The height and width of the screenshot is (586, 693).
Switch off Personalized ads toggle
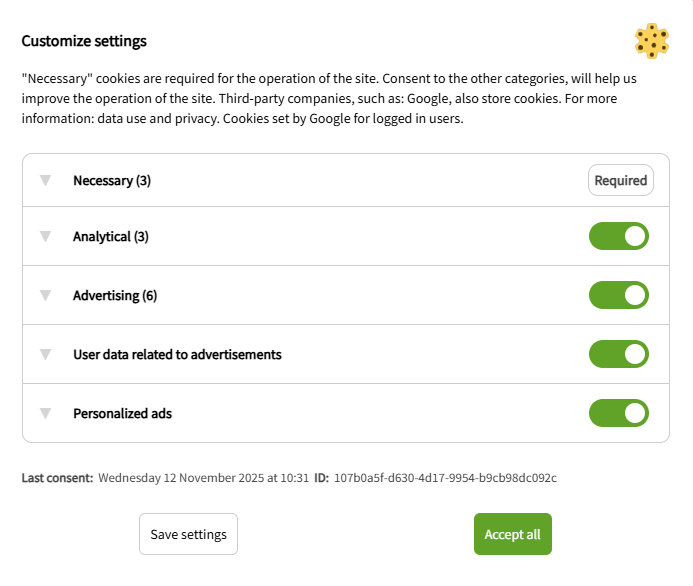coord(619,413)
